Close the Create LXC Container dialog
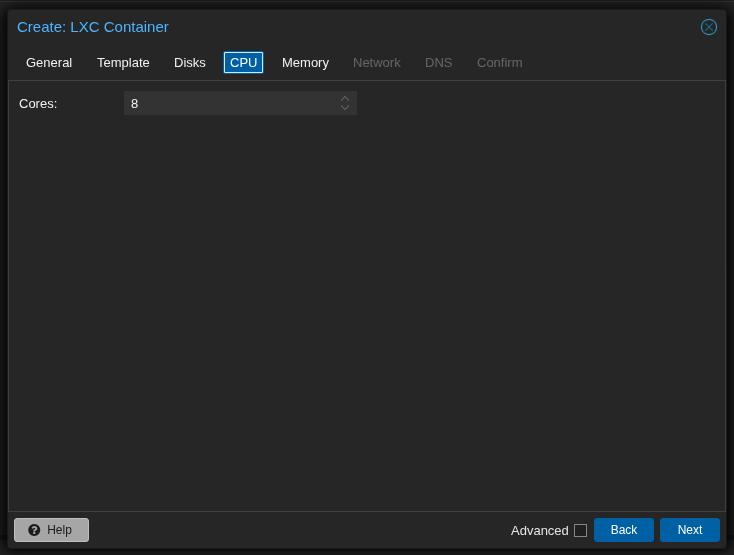Image resolution: width=734 pixels, height=555 pixels. coord(708,27)
